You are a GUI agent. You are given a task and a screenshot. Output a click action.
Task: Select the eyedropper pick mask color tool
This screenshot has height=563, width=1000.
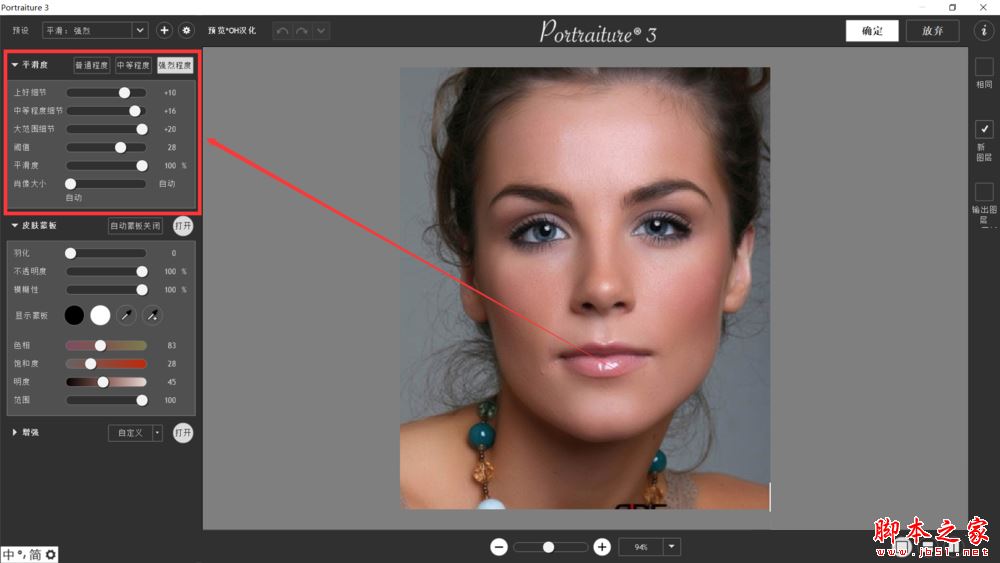(x=126, y=315)
